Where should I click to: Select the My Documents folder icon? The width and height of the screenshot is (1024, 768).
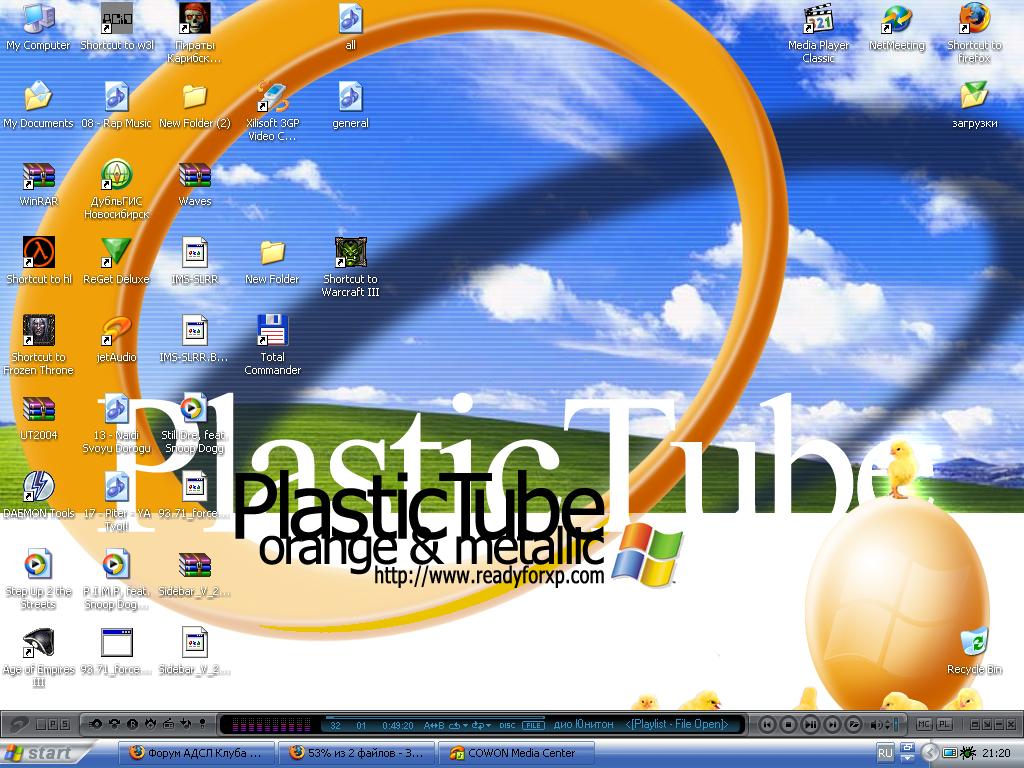pos(39,104)
